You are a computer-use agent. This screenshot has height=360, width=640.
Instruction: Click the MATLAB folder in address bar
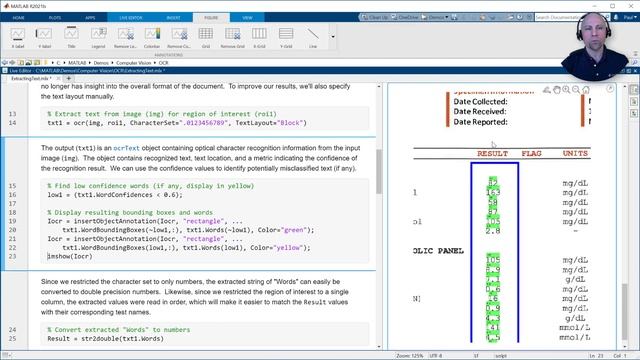tap(77, 63)
